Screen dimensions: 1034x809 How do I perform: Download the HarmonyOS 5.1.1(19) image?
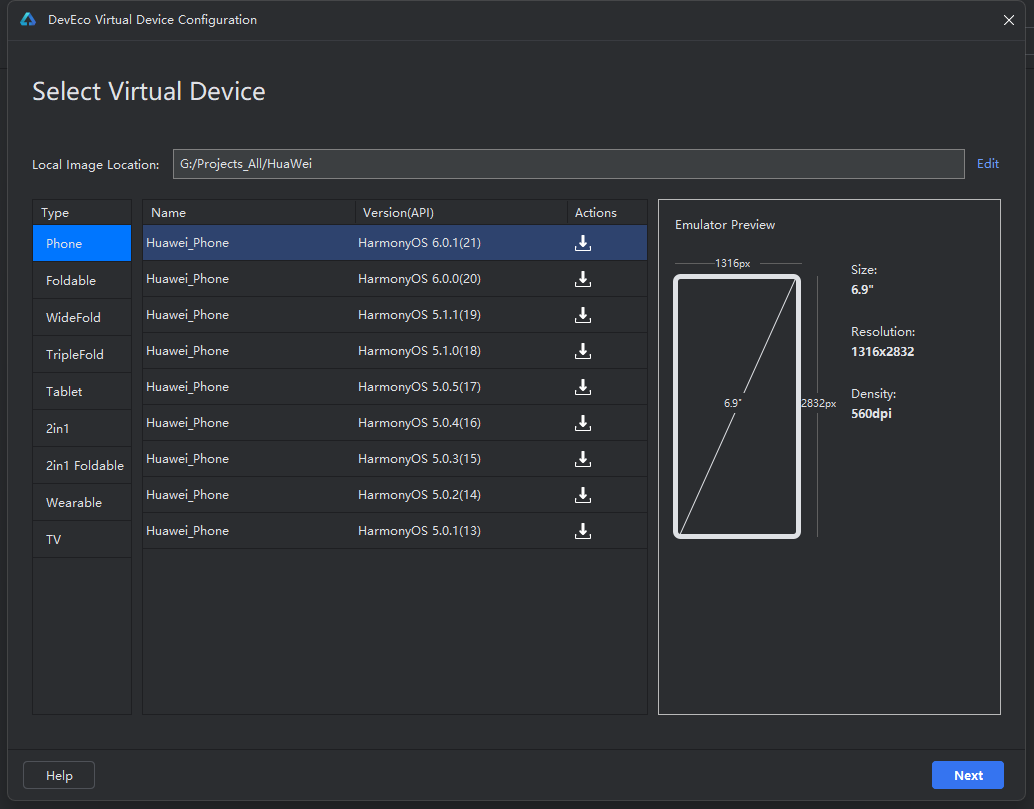[582, 315]
